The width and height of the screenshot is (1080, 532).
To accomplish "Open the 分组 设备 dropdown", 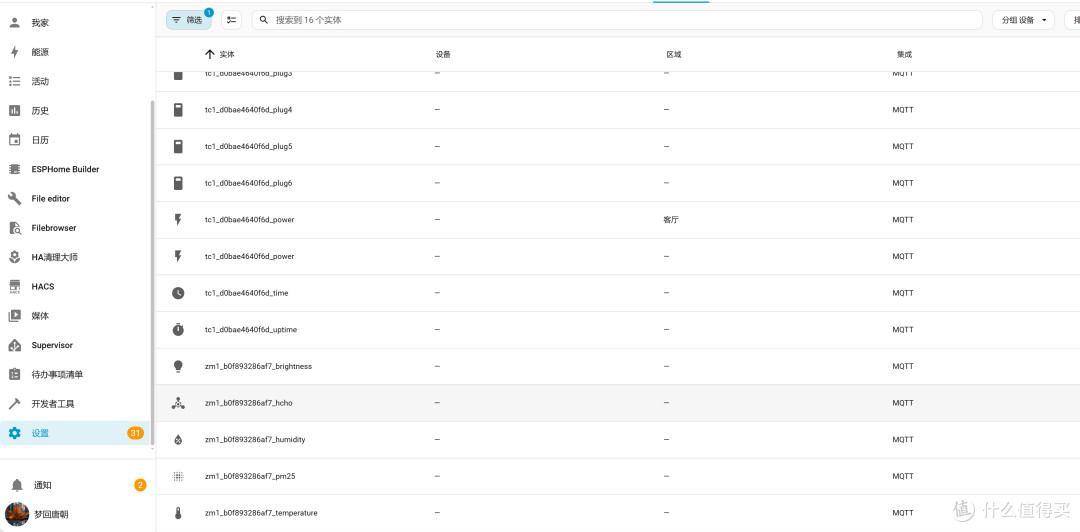I will click(x=1023, y=20).
